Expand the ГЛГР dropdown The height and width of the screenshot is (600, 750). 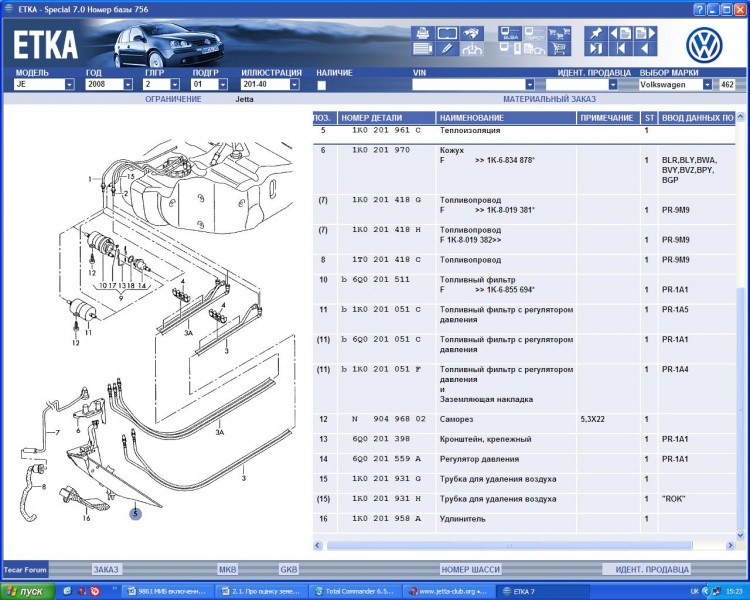pos(175,85)
